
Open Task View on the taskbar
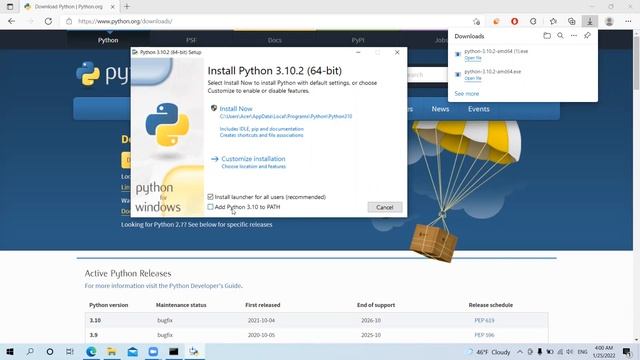tap(70, 351)
